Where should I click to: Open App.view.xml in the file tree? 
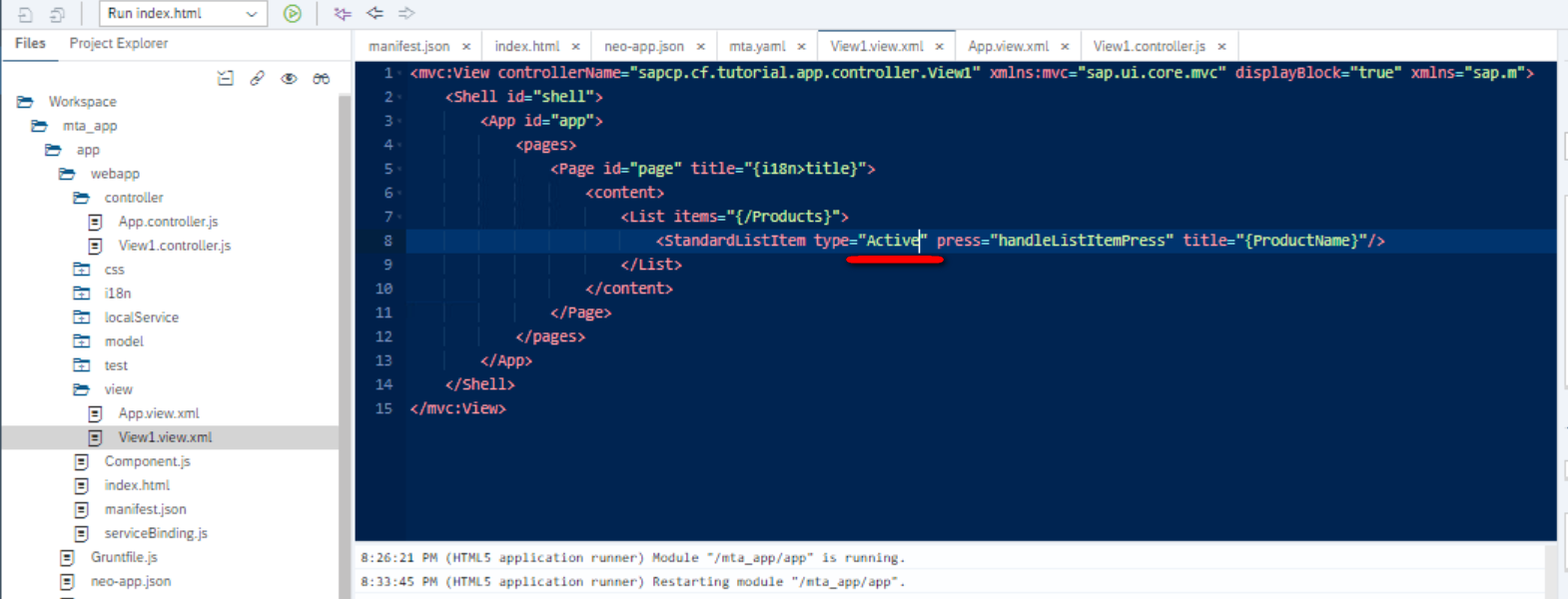click(x=159, y=413)
